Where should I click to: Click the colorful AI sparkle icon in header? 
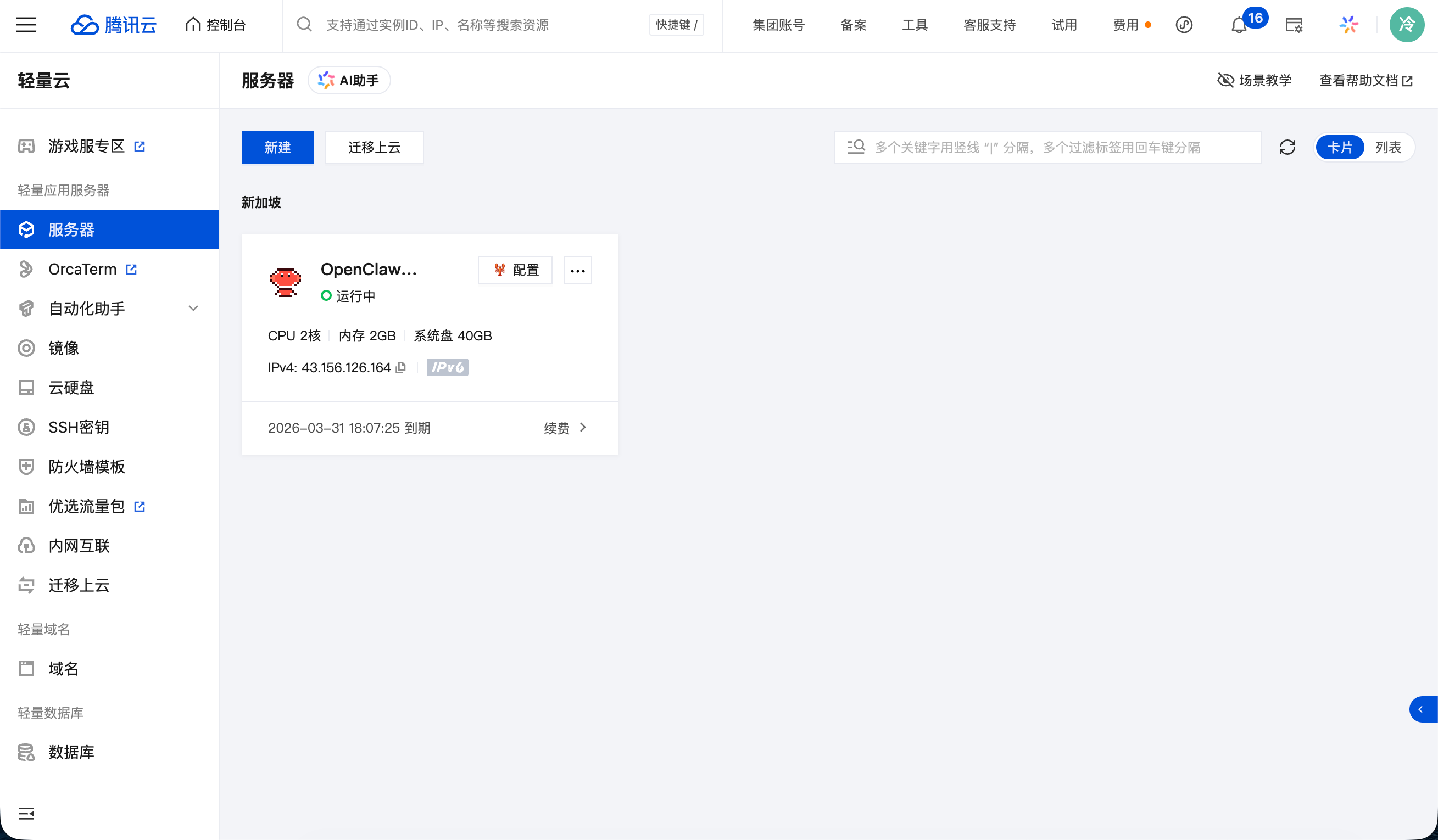pyautogui.click(x=1349, y=25)
